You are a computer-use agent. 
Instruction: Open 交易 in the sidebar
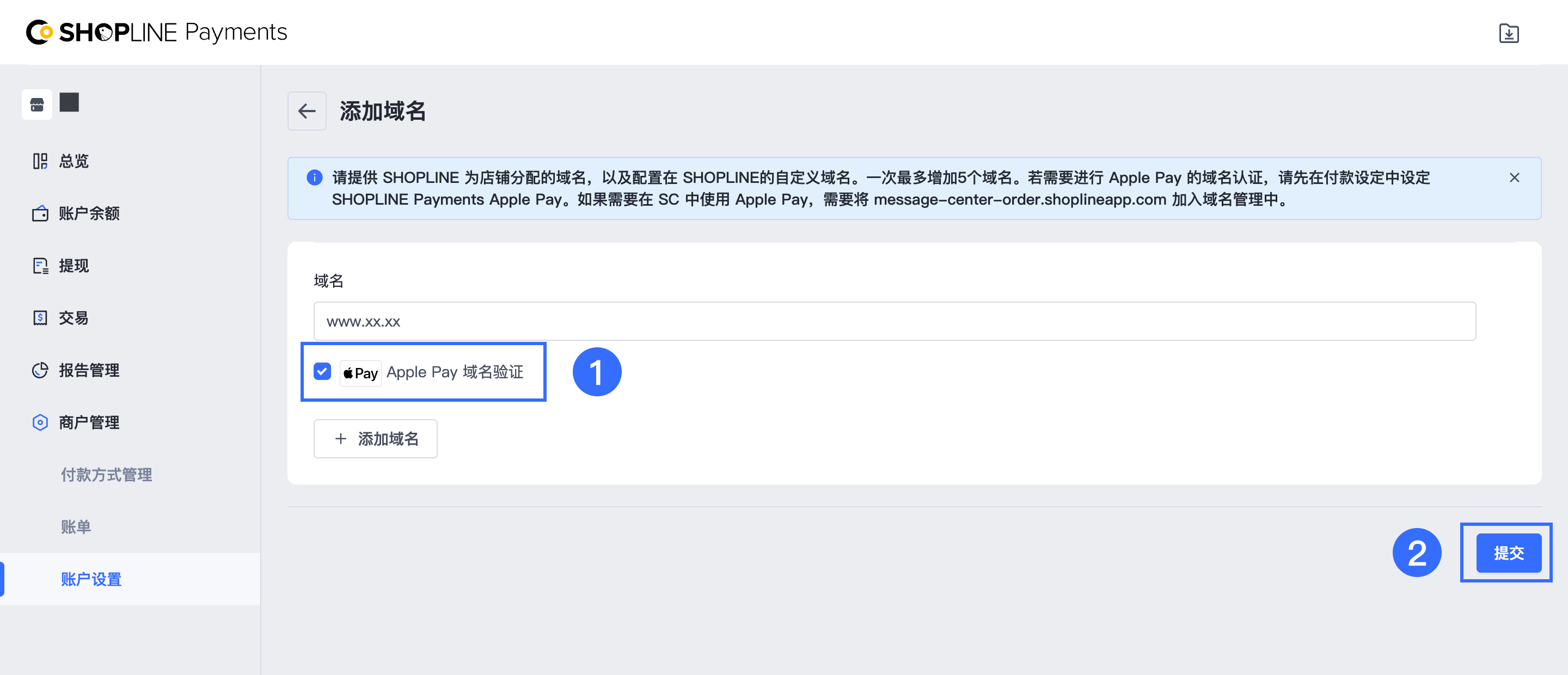click(73, 318)
